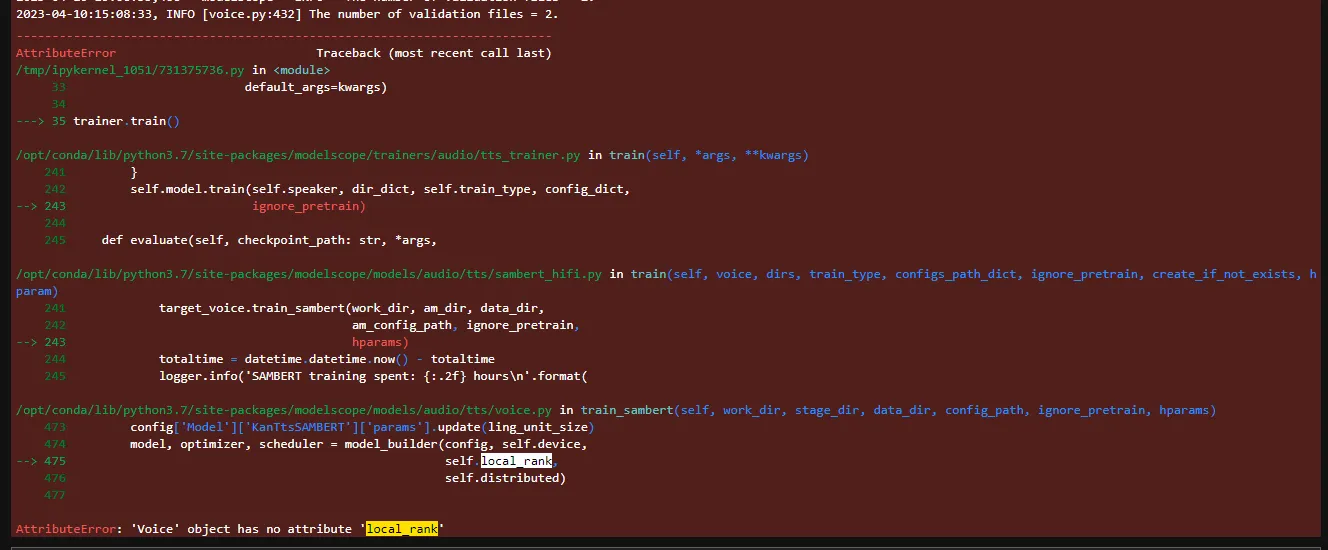1328x550 pixels.
Task: Open the /tmp/ipykernel_1051/731375736.py file path
Action: tap(130, 70)
